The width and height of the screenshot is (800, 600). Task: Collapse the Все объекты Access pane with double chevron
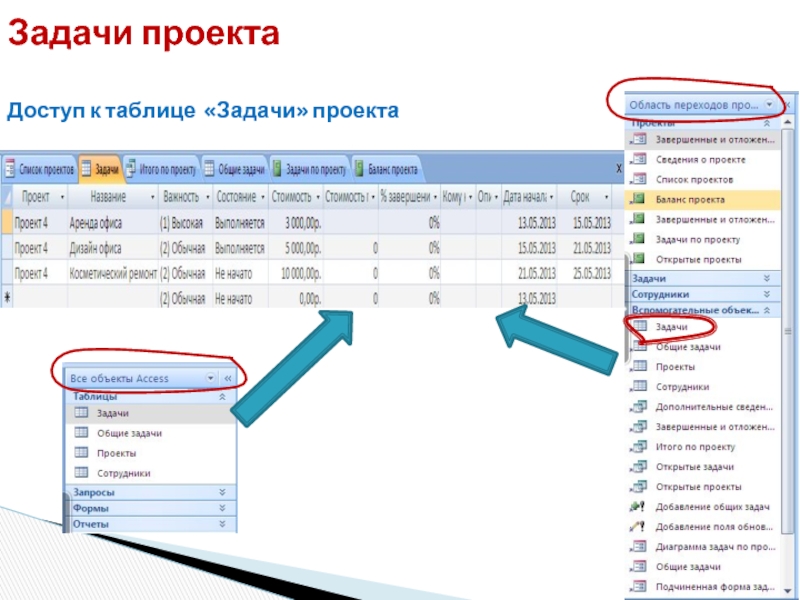click(227, 378)
